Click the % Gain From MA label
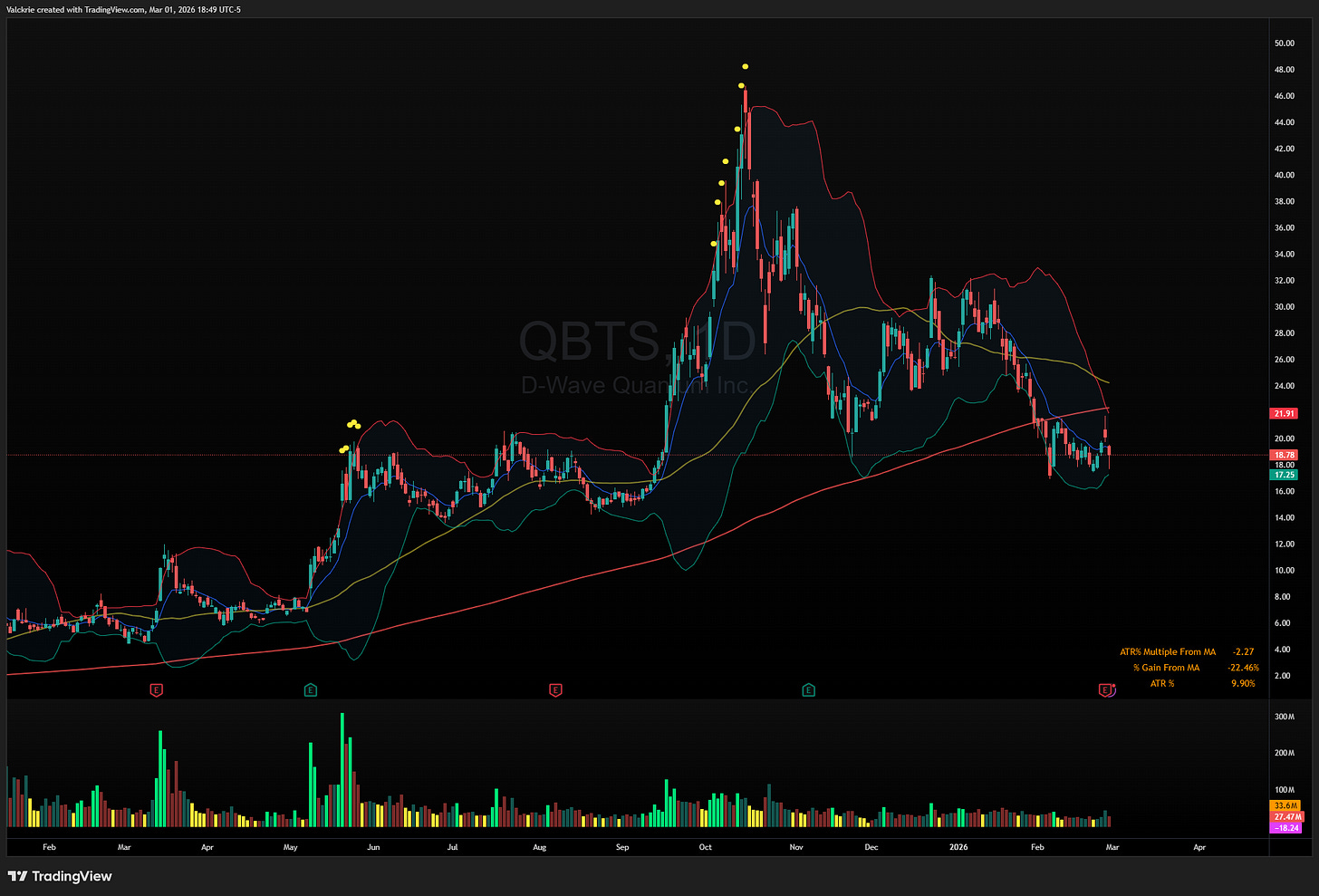 (x=1166, y=668)
